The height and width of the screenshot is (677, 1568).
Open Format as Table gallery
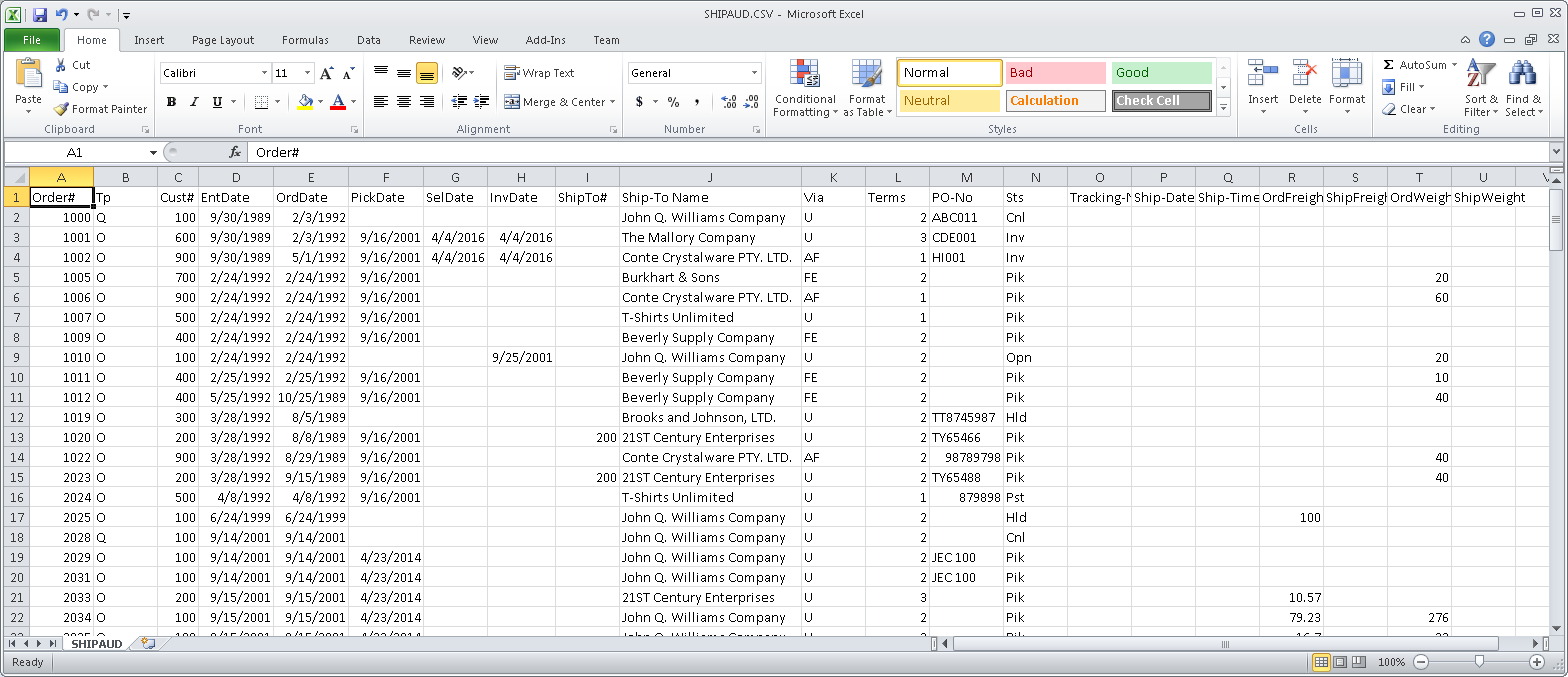[x=867, y=88]
